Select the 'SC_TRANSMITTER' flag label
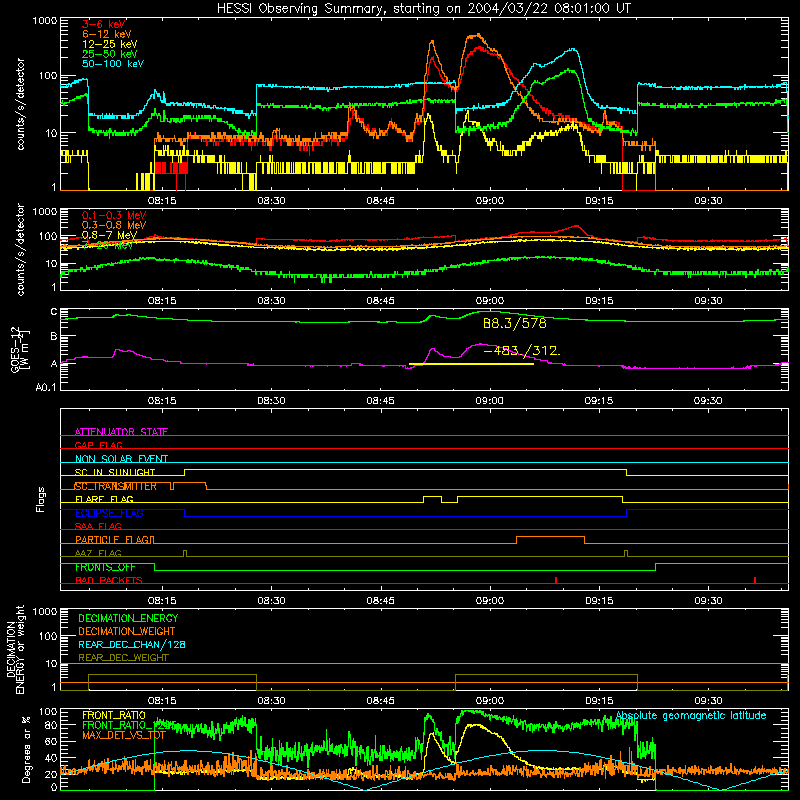 [x=116, y=486]
